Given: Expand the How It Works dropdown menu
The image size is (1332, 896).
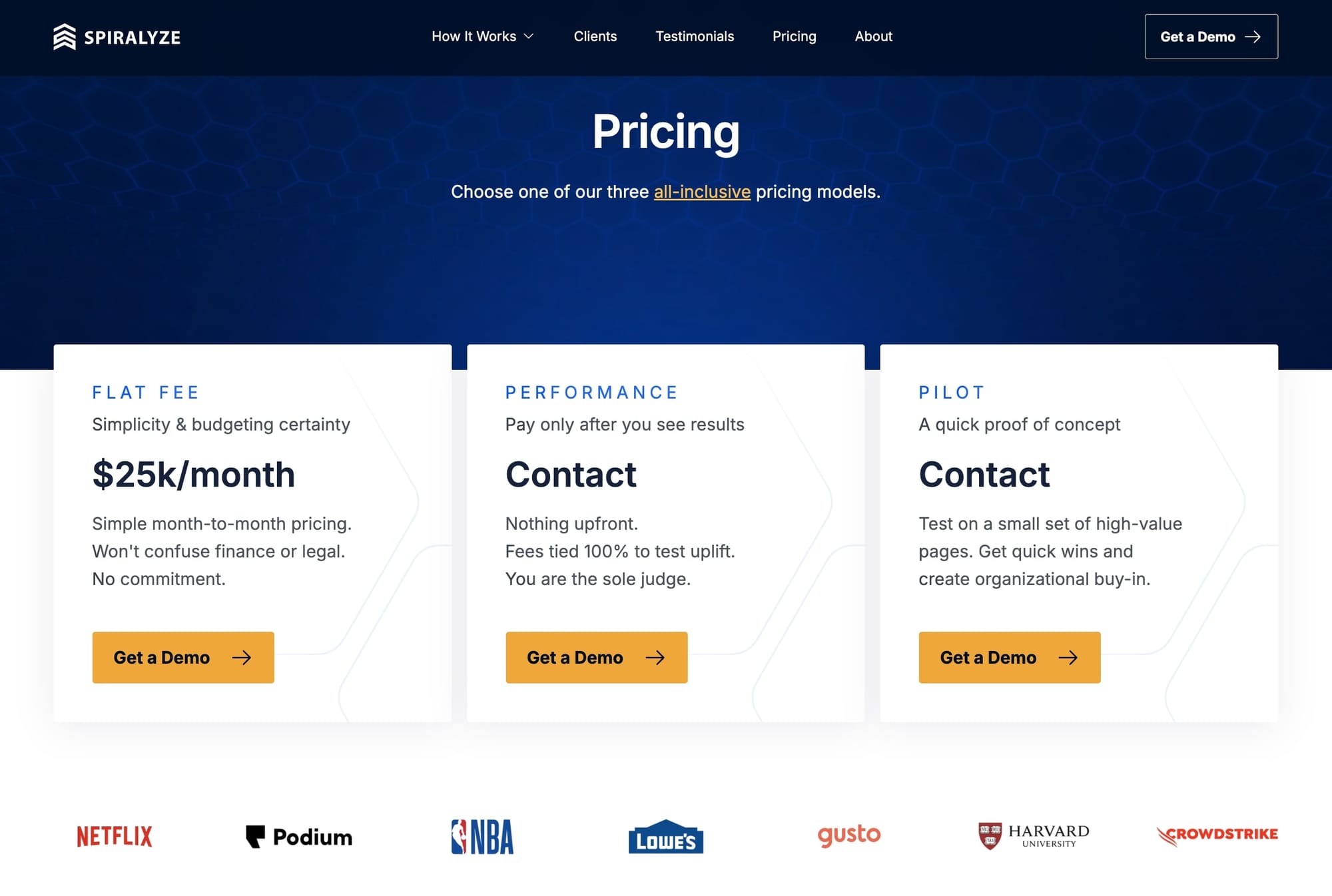Looking at the screenshot, I should 483,36.
